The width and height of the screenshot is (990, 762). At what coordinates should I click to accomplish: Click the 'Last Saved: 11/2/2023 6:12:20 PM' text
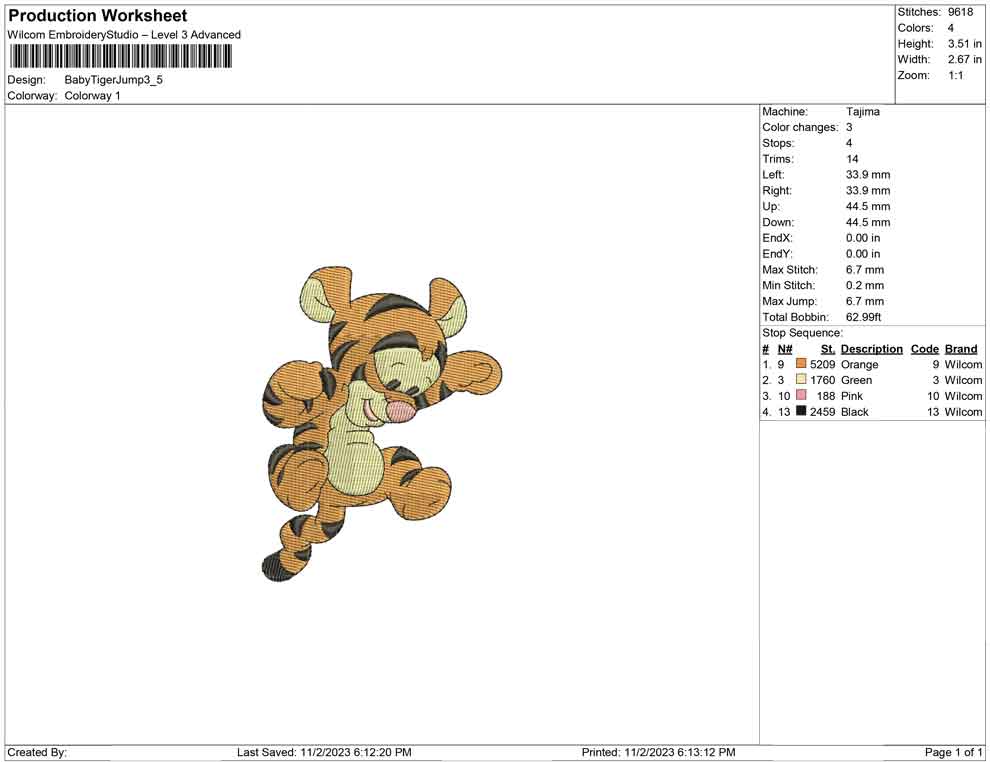click(324, 753)
